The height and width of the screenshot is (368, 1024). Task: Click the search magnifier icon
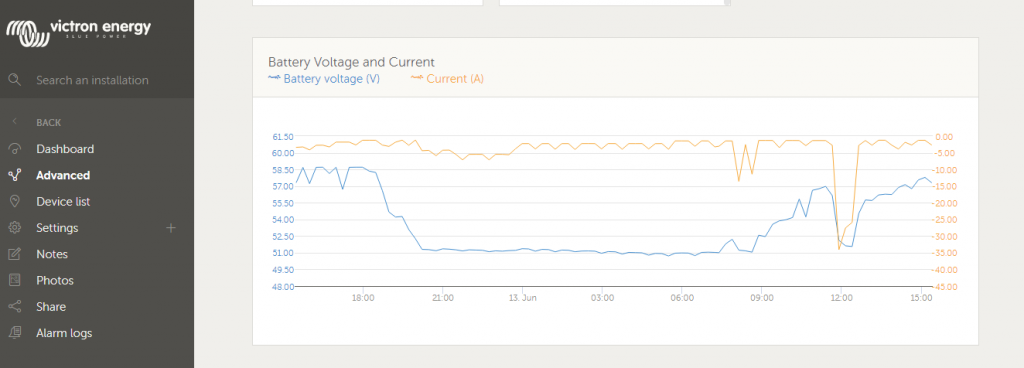click(14, 80)
